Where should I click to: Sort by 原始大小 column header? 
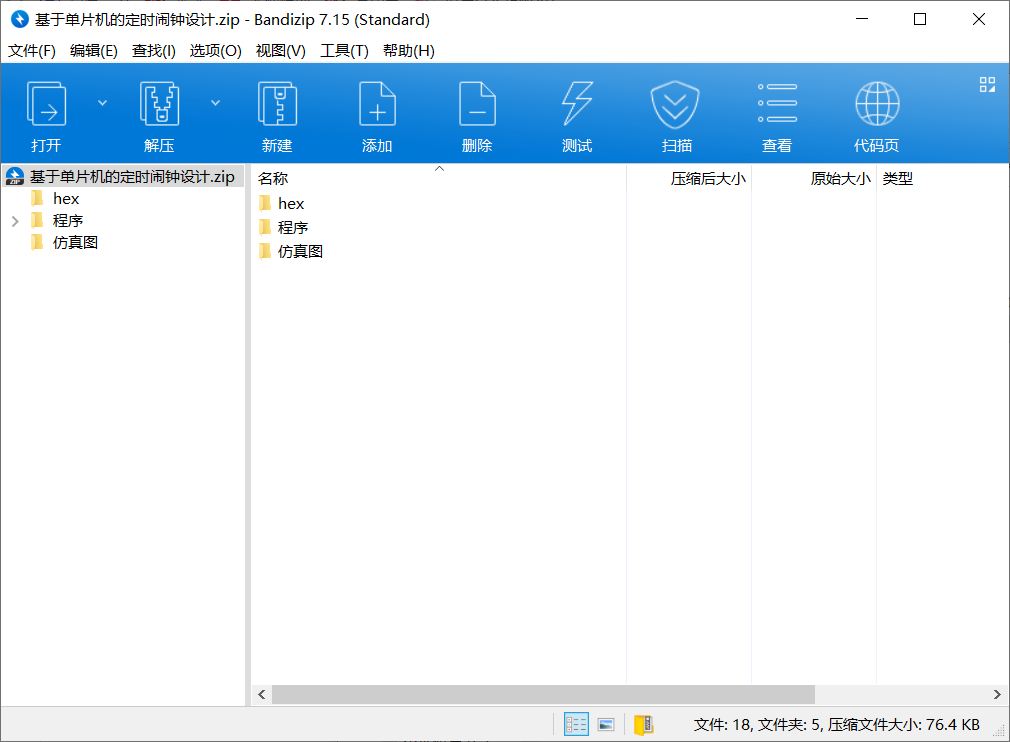click(814, 178)
